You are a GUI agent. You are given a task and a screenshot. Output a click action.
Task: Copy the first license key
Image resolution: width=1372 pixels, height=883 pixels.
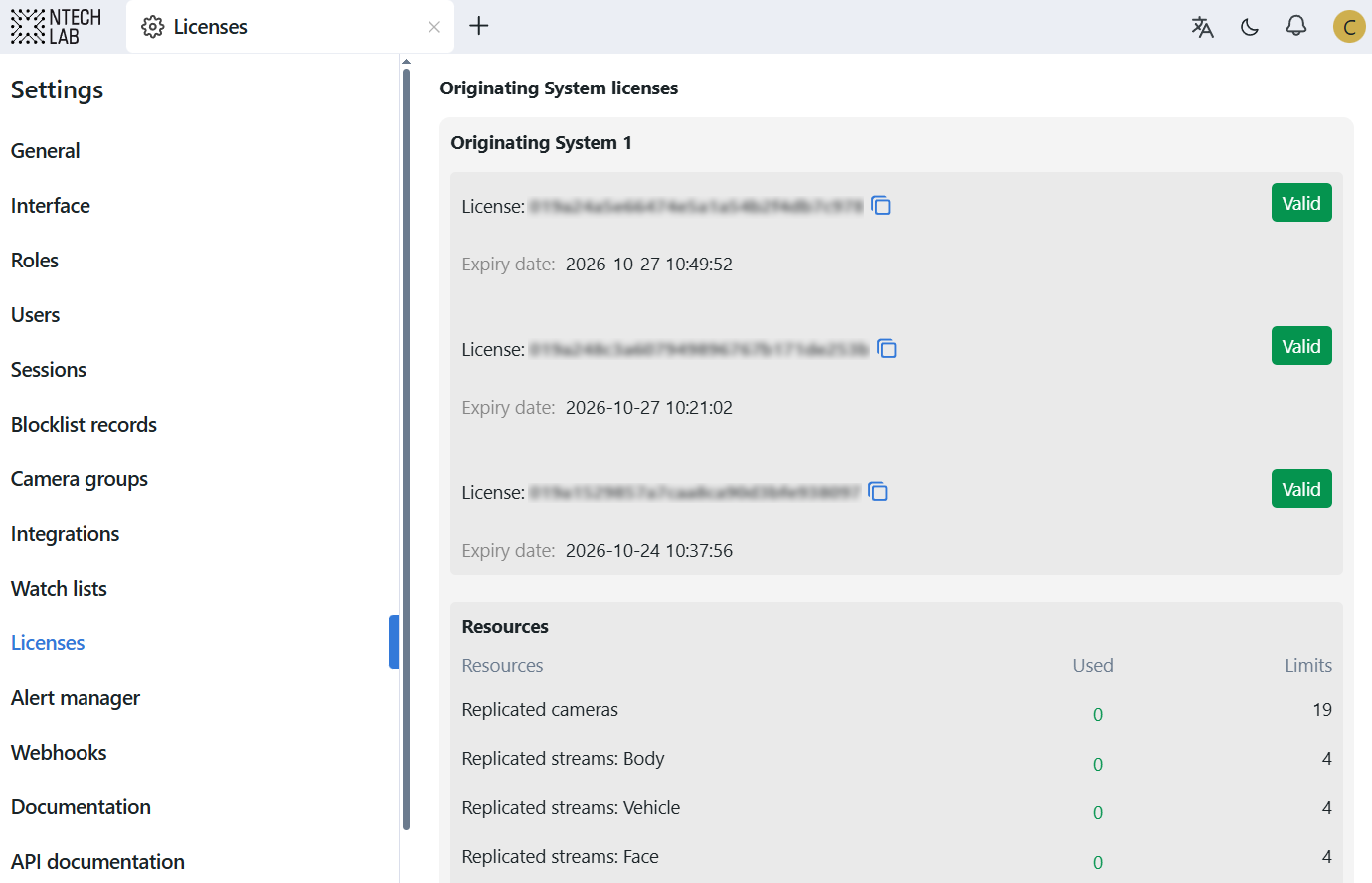click(x=881, y=206)
